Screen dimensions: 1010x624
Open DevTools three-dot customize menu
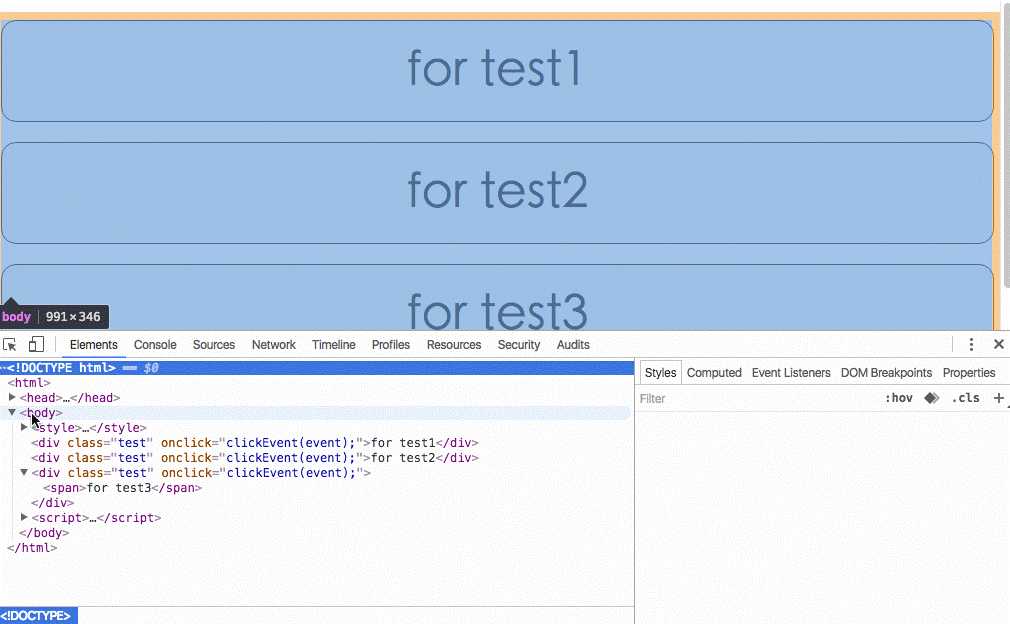click(x=971, y=344)
